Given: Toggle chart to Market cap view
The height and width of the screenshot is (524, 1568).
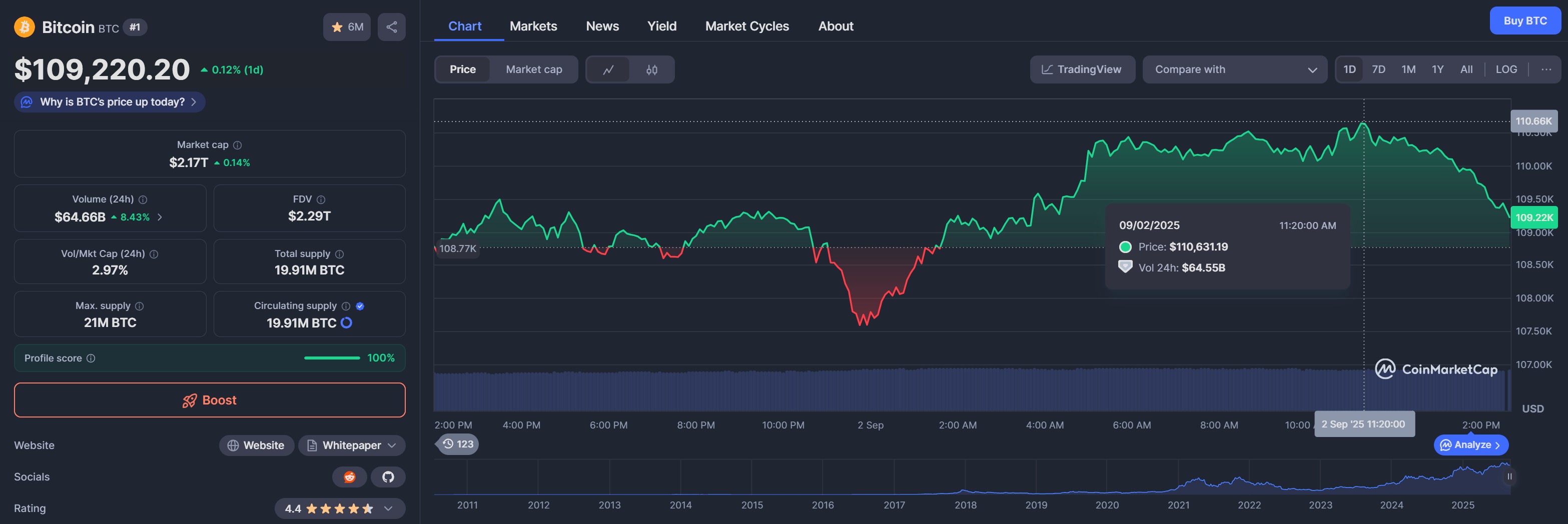Looking at the screenshot, I should [533, 69].
